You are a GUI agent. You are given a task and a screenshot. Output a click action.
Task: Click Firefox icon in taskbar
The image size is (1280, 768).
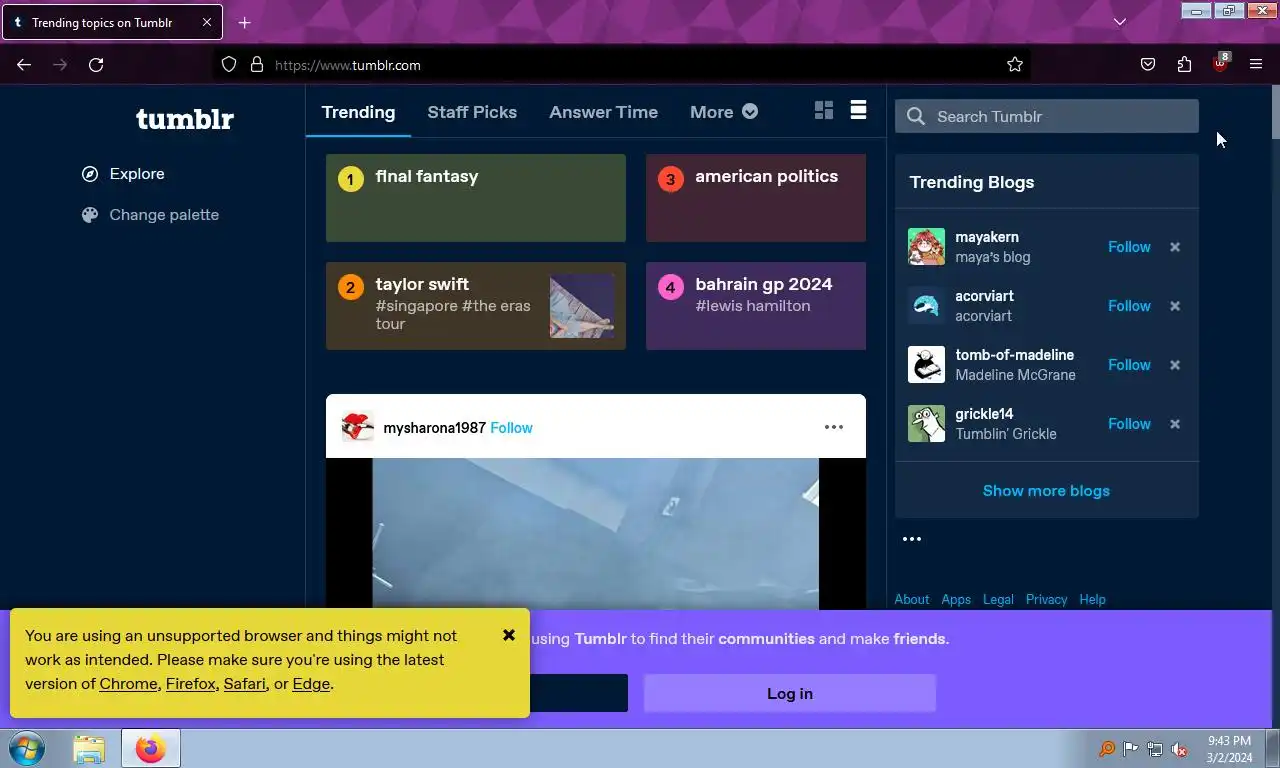(151, 748)
